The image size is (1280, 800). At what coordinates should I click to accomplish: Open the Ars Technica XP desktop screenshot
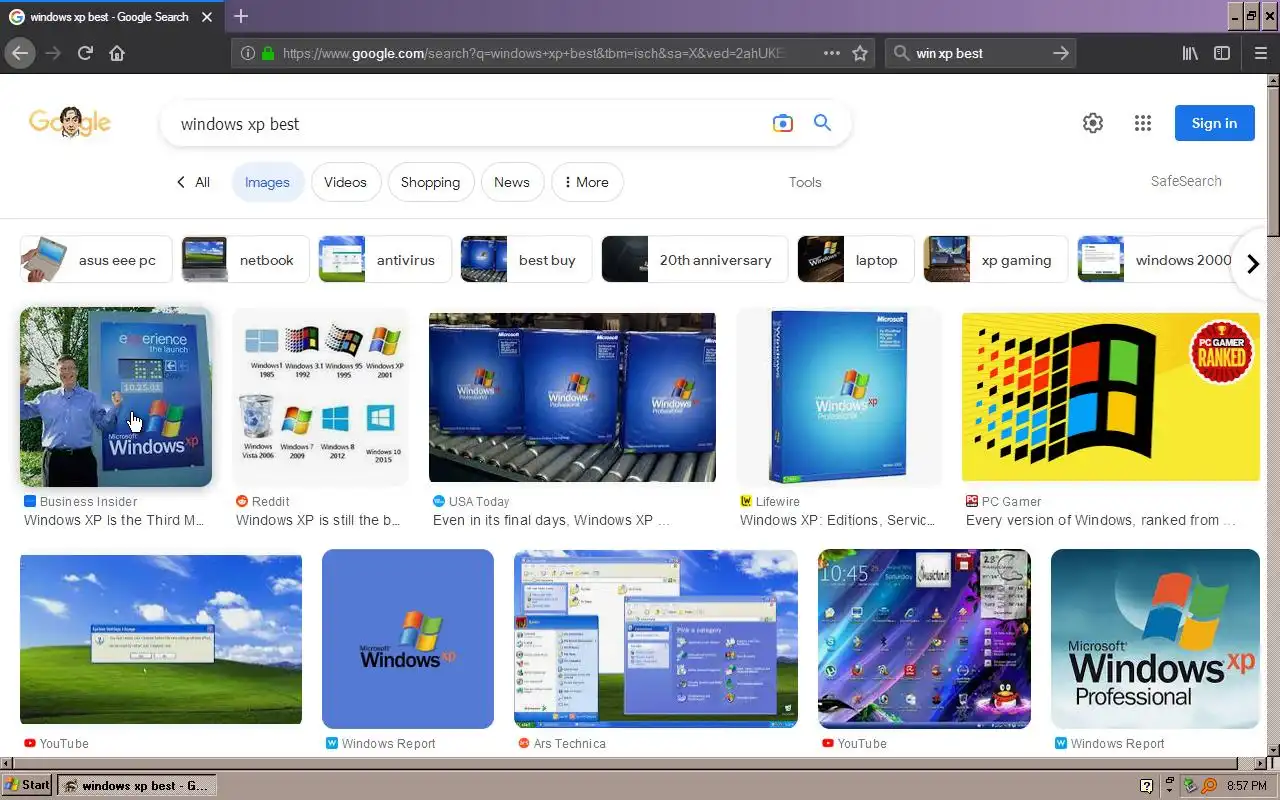656,639
